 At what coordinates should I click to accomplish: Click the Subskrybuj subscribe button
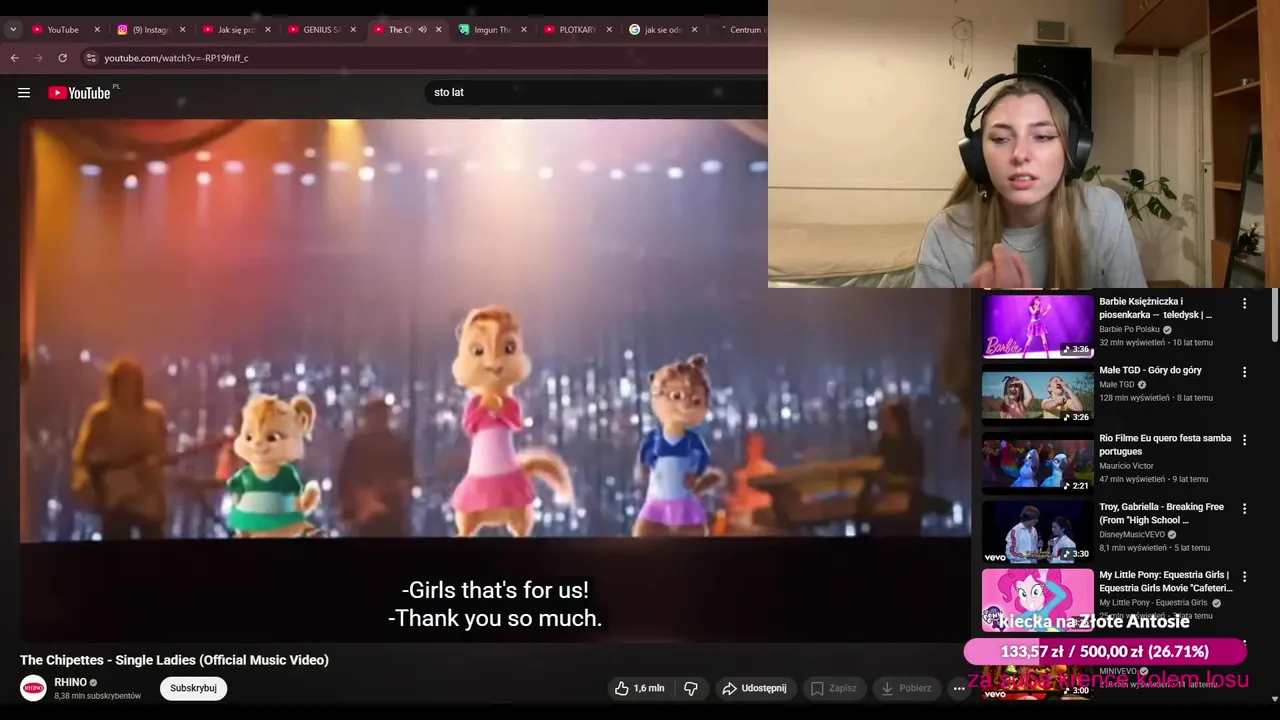pyautogui.click(x=193, y=688)
